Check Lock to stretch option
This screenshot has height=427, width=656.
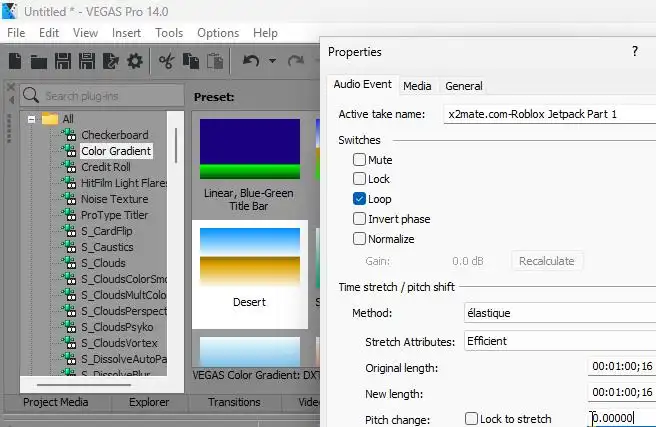(471, 419)
